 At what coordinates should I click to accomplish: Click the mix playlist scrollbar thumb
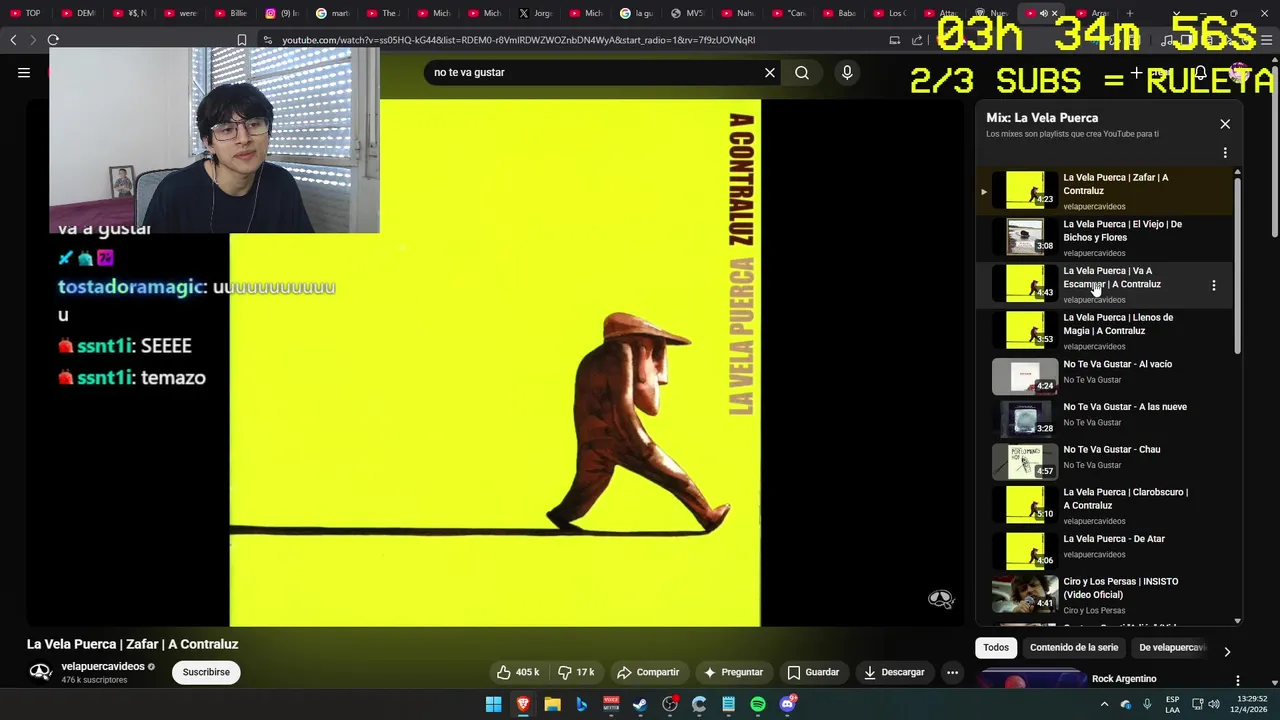pos(1238,265)
